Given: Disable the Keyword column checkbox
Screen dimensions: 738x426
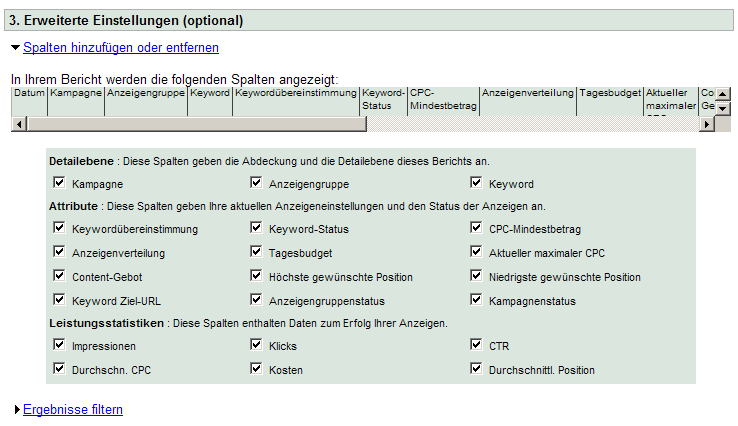Looking at the screenshot, I should click(477, 183).
